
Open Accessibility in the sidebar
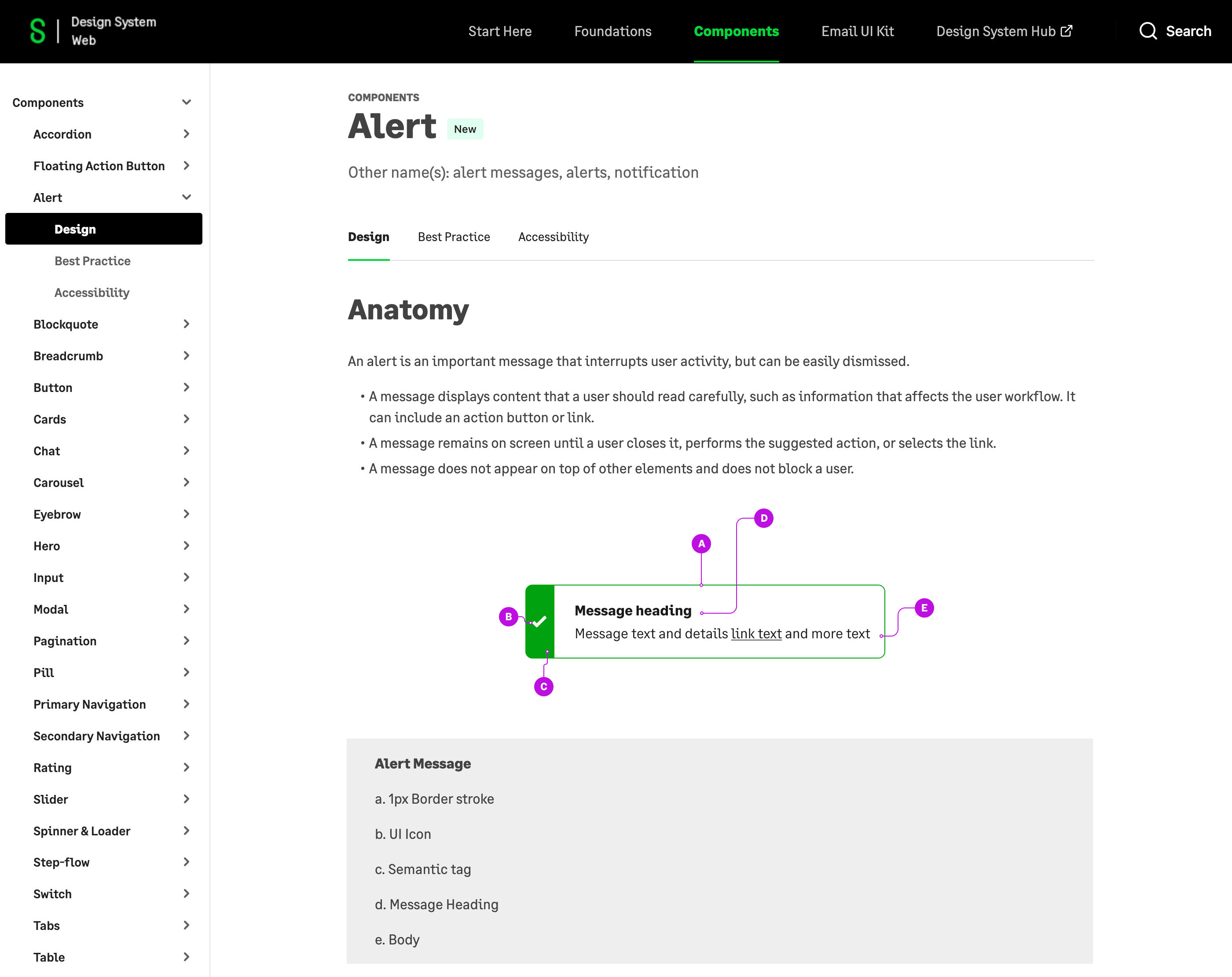point(92,293)
